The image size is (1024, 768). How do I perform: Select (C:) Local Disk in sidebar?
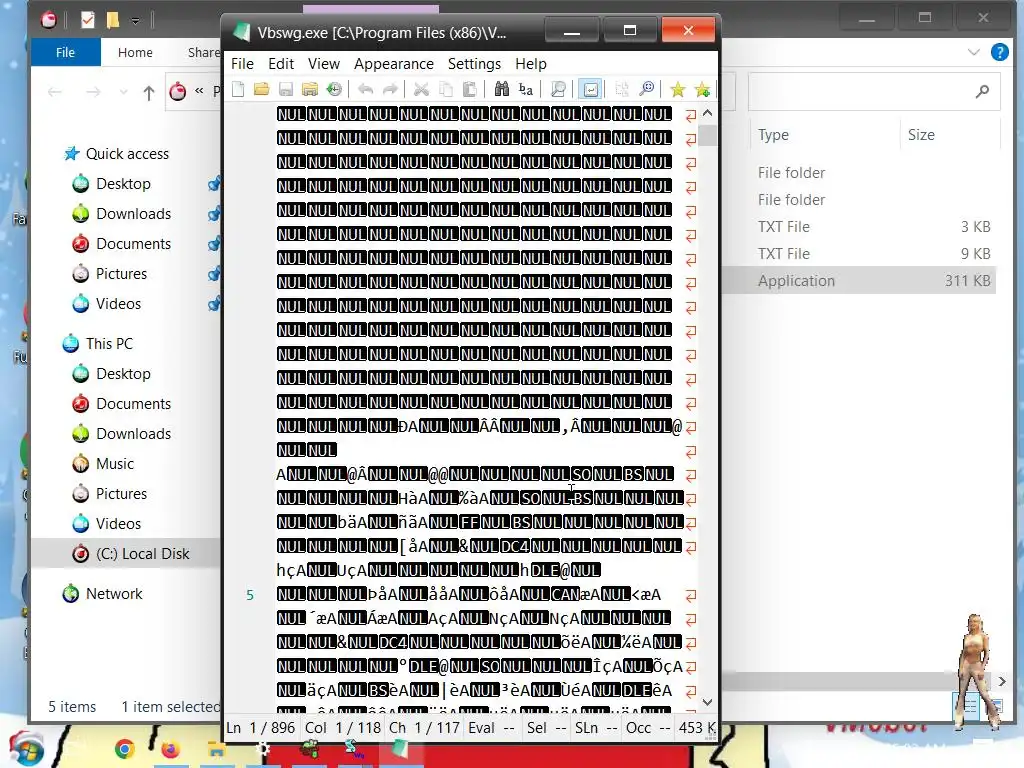[142, 554]
